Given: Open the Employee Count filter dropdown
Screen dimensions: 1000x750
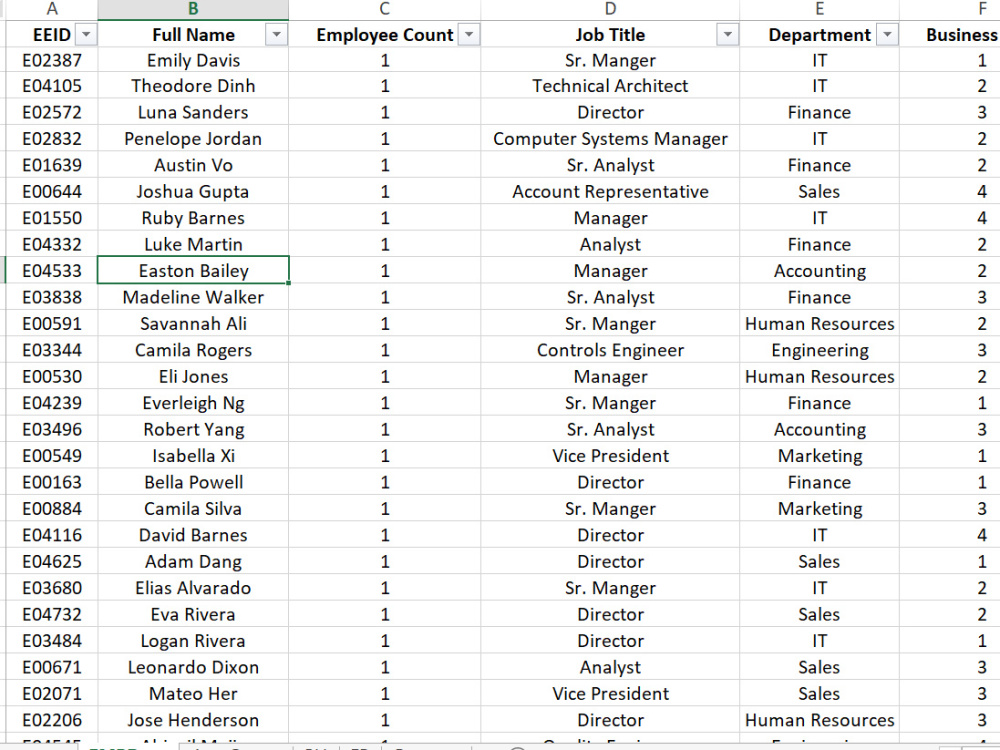Looking at the screenshot, I should coord(469,34).
